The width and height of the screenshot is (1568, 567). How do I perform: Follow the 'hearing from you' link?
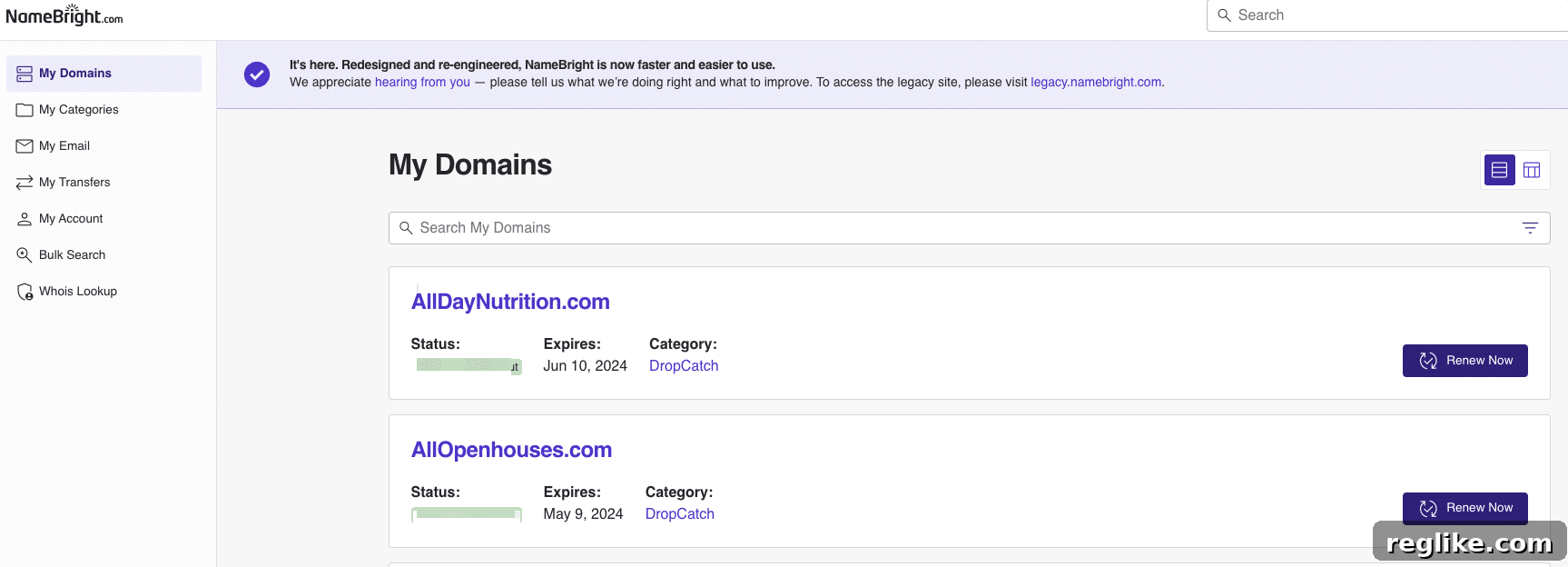point(422,82)
